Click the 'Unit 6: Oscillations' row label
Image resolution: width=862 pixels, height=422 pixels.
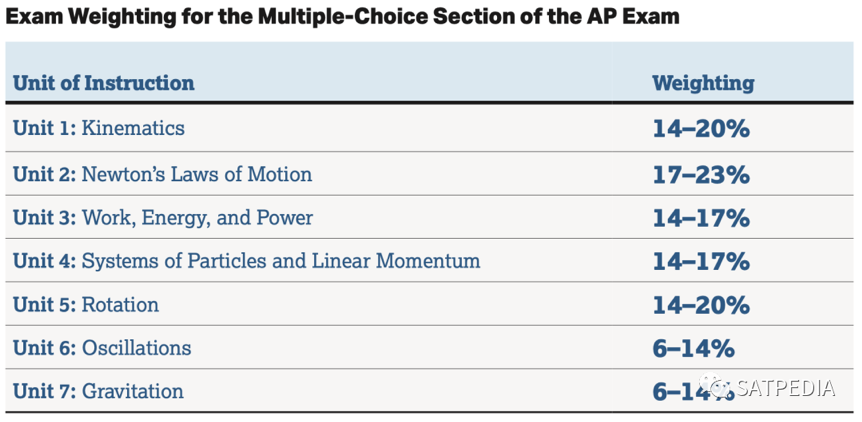[x=102, y=348]
